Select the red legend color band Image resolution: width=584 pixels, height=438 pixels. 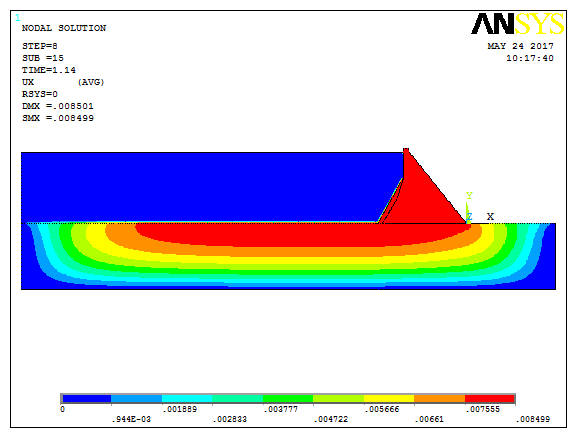click(x=490, y=399)
